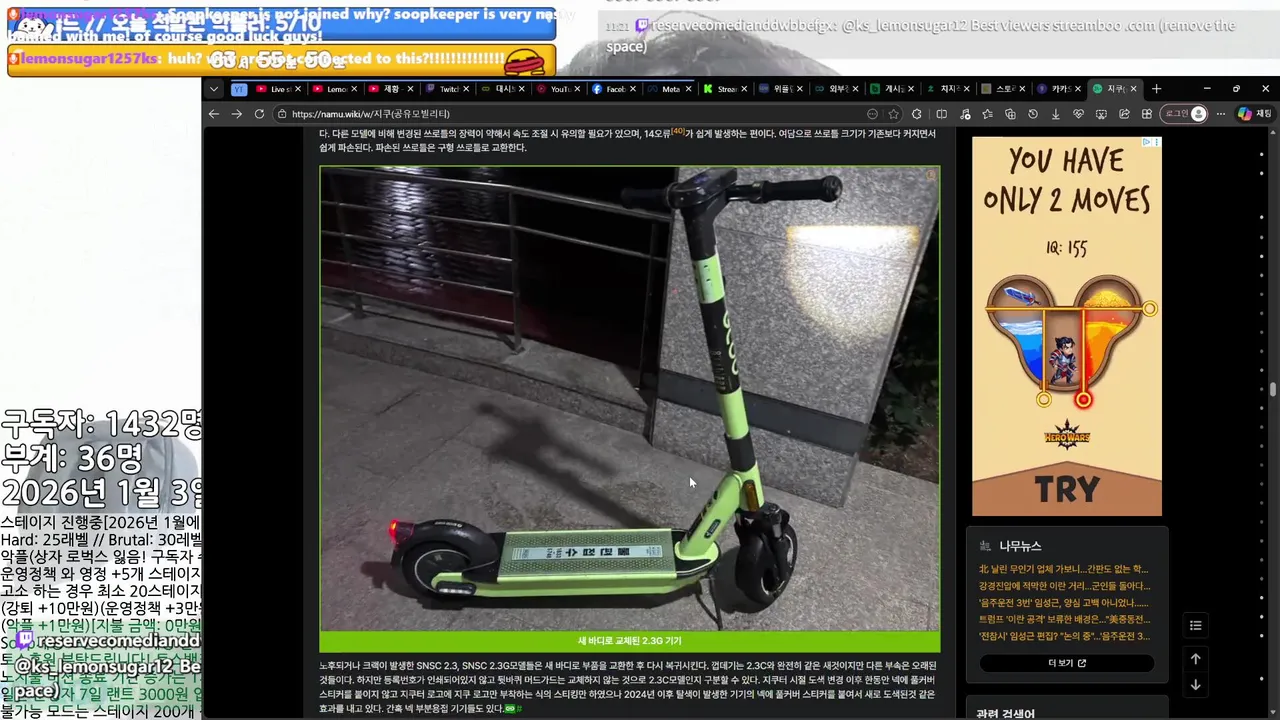Open the favorites list toolbar icon
The width and height of the screenshot is (1280, 720).
[x=987, y=114]
